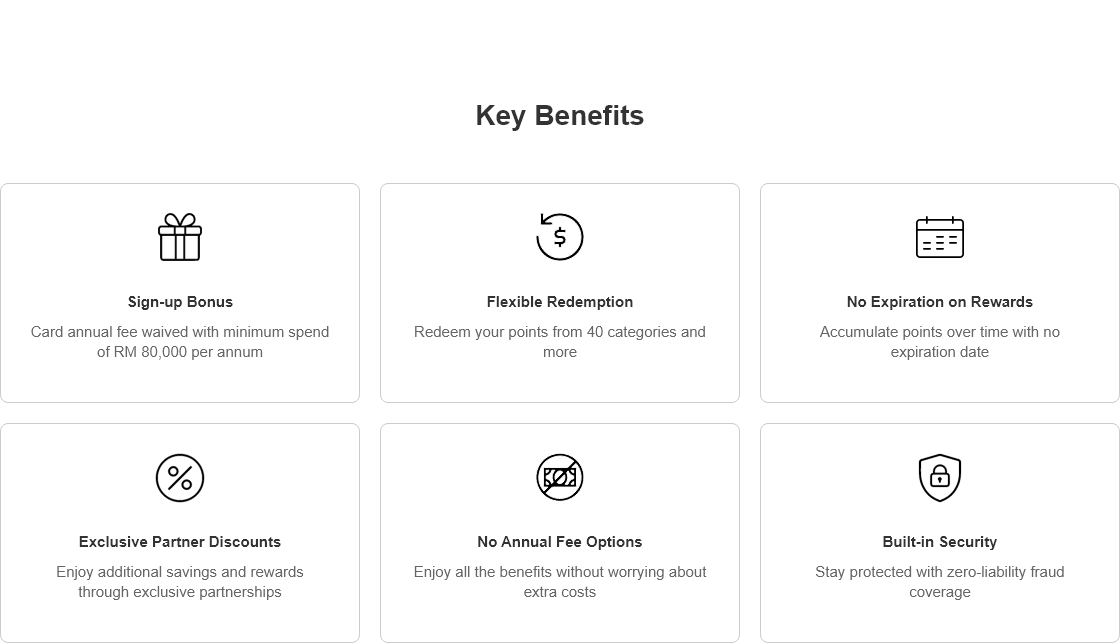Open the Built-in Security benefit card
The width and height of the screenshot is (1120, 643).
tap(940, 533)
